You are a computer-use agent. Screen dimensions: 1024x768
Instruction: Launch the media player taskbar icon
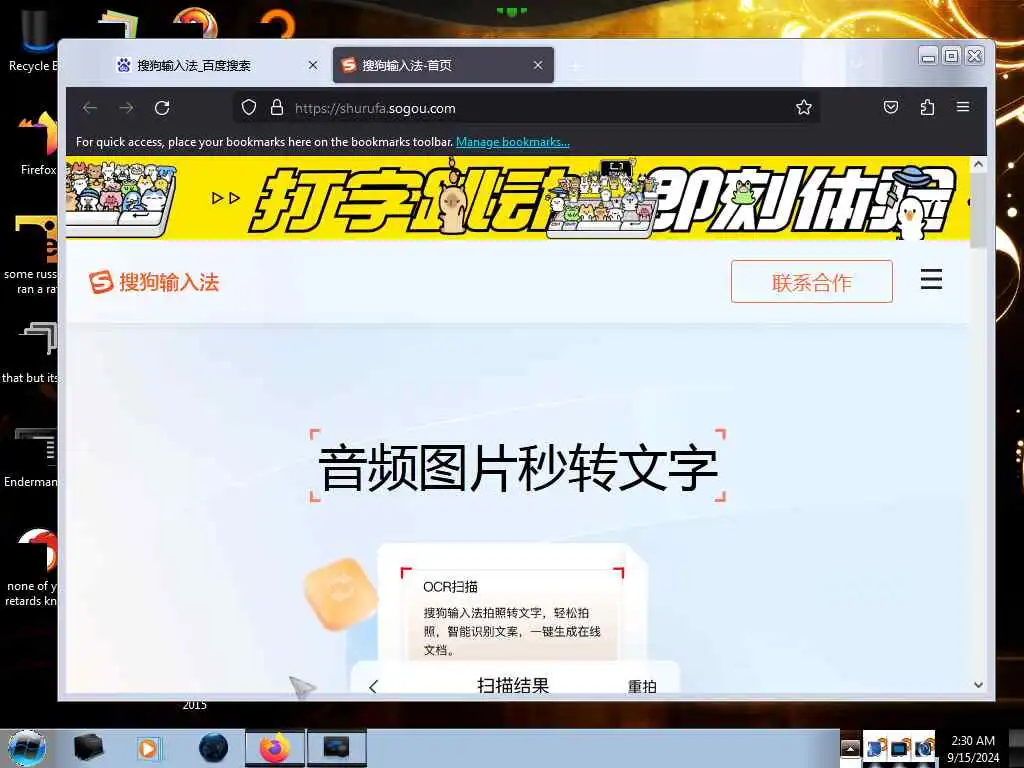(x=148, y=748)
